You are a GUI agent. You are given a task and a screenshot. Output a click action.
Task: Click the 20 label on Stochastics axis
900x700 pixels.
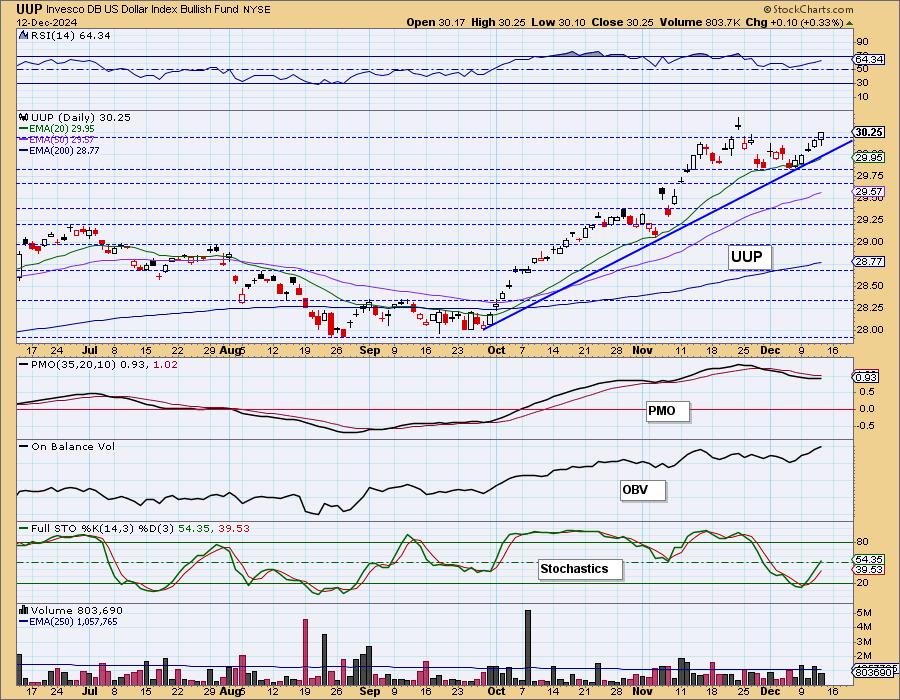[x=863, y=583]
